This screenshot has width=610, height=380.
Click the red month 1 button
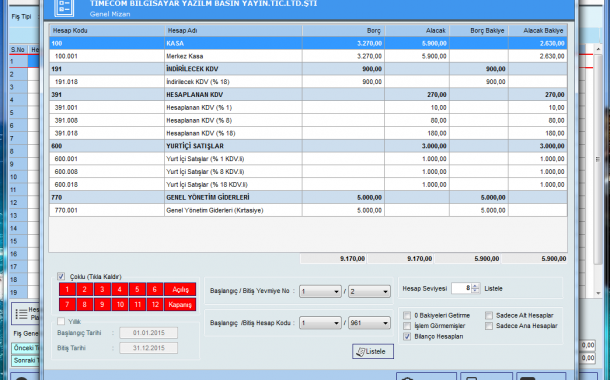coord(67,289)
